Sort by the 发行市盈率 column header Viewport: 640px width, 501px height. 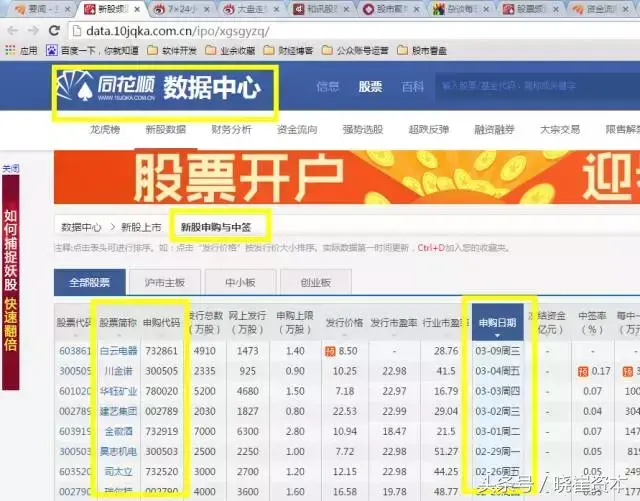point(394,323)
